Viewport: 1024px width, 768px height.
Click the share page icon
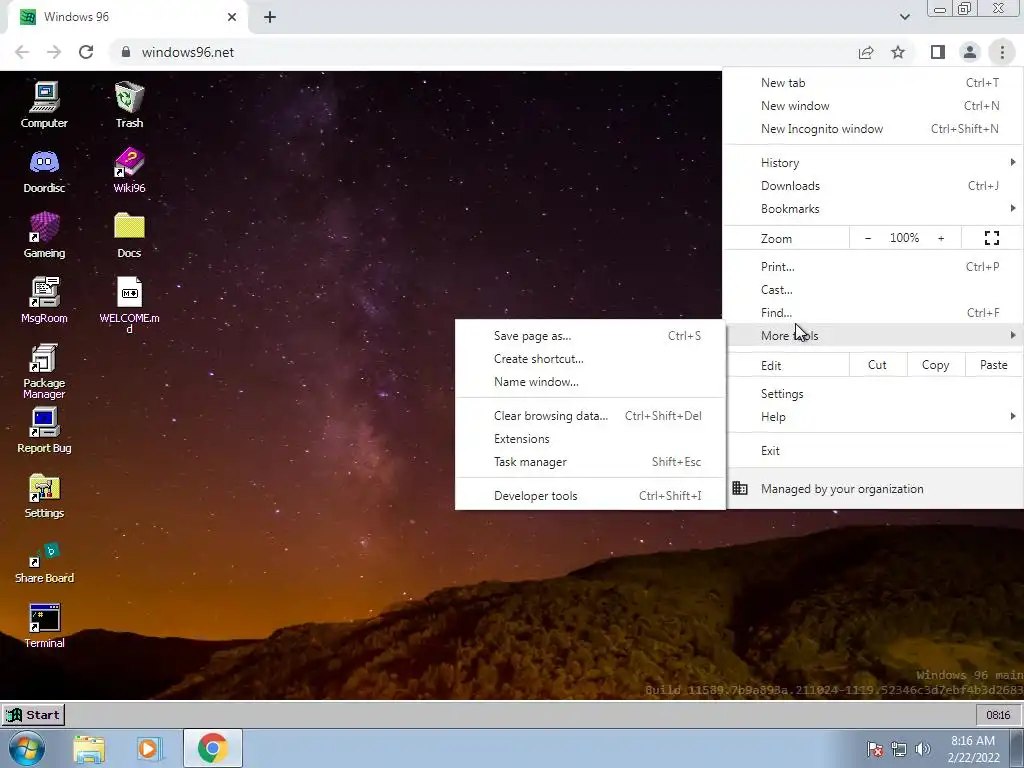pos(866,52)
